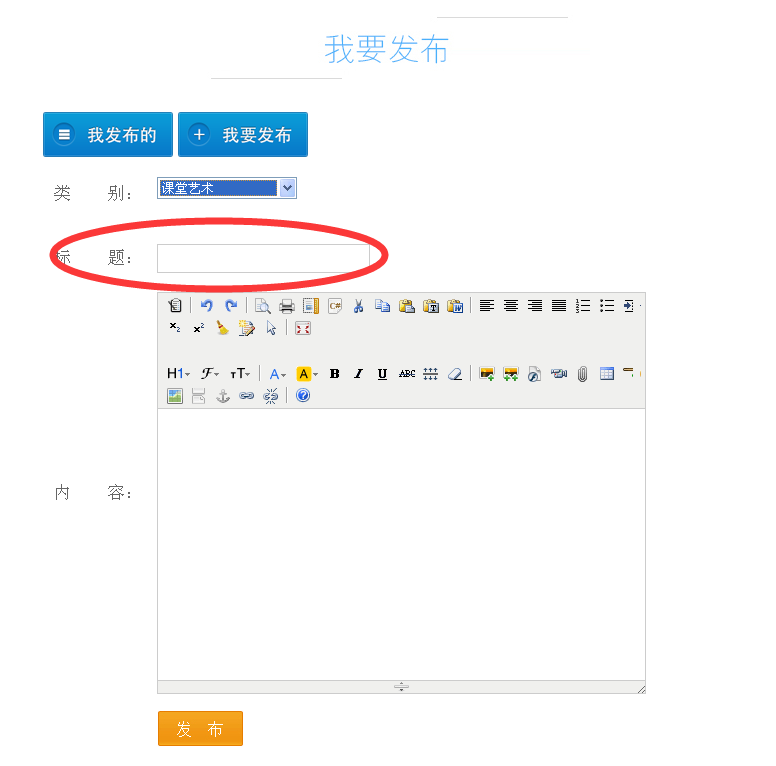Clear HTML code with the broom icon
The height and width of the screenshot is (766, 776).
(x=223, y=328)
